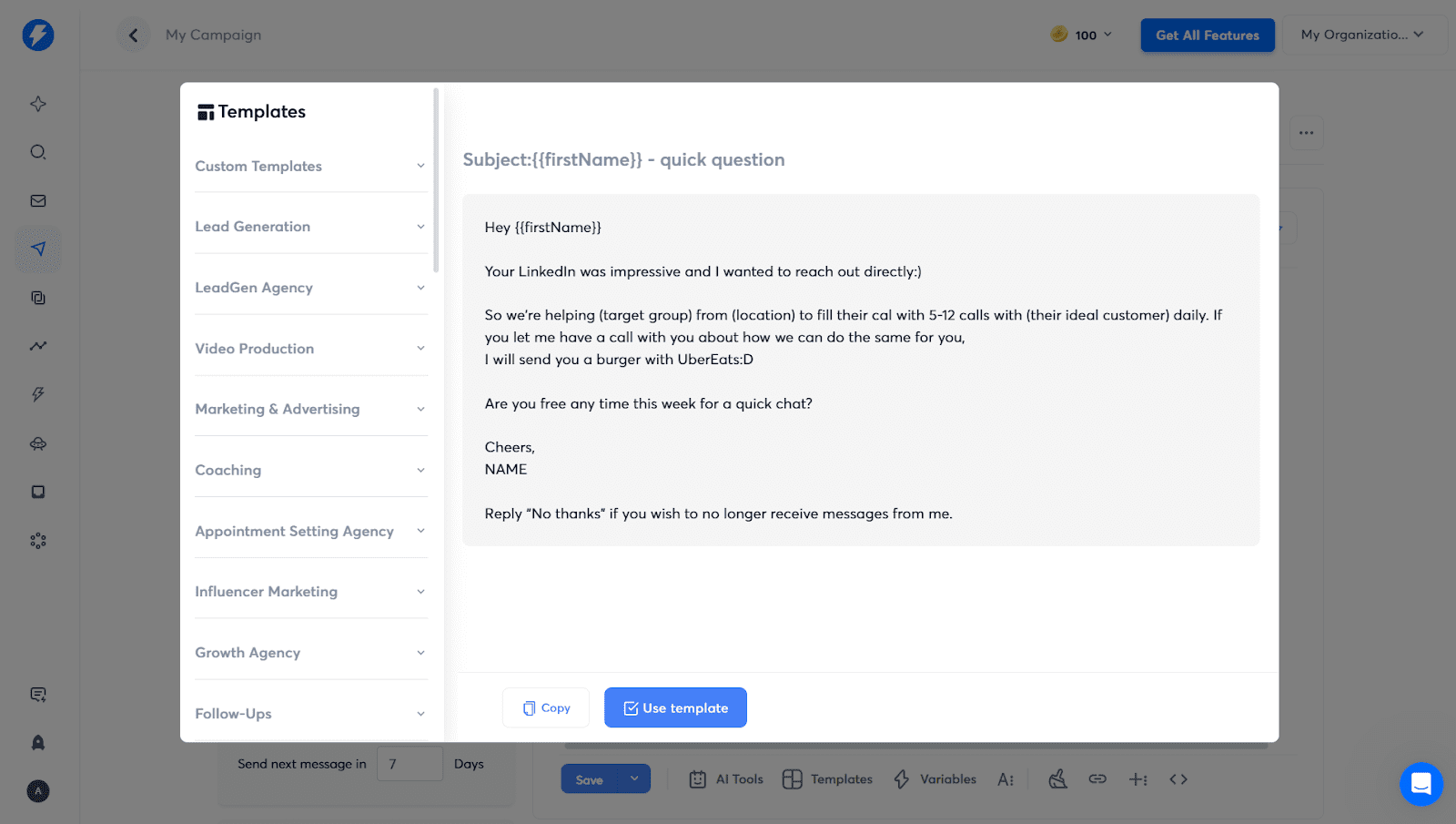This screenshot has height=824, width=1456.
Task: Open the My Organization dropdown
Action: [x=1362, y=36]
